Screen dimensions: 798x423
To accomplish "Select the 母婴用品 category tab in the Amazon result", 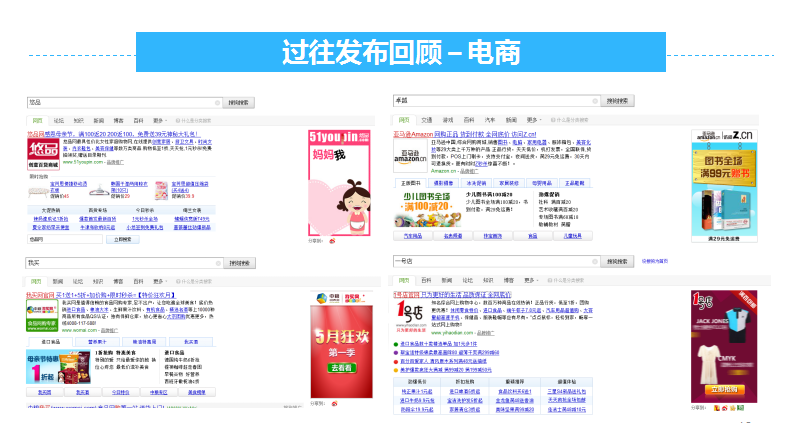I will [x=542, y=183].
